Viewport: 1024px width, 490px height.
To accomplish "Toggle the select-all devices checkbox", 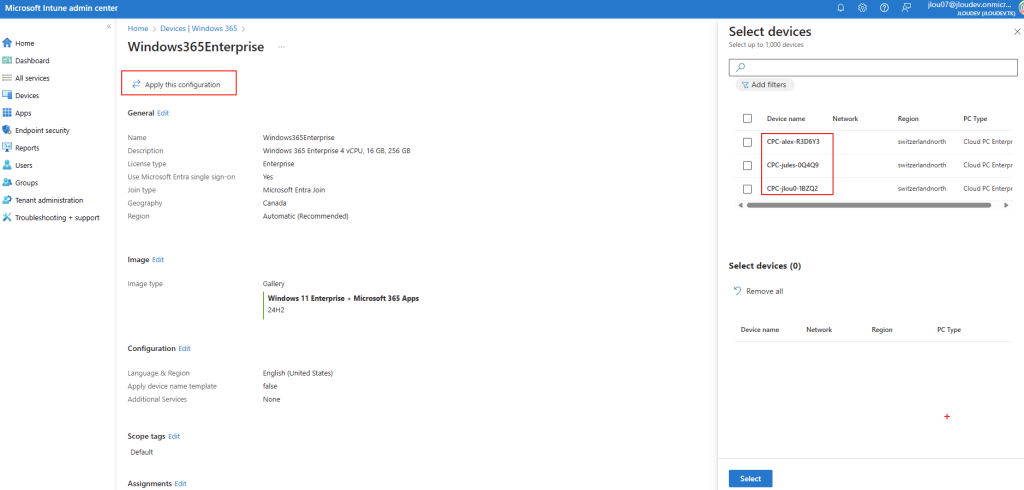I will [747, 118].
